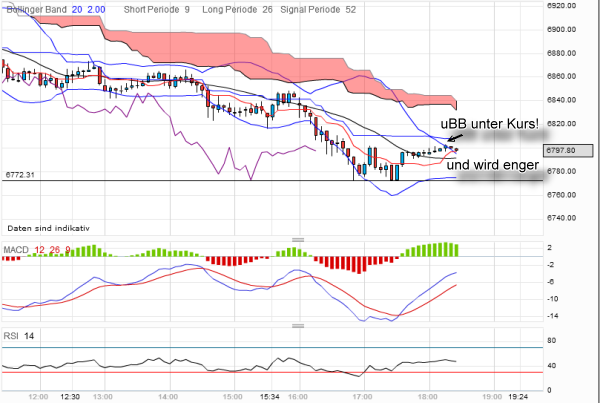
Task: Click the current price box 6797.80
Action: point(567,150)
